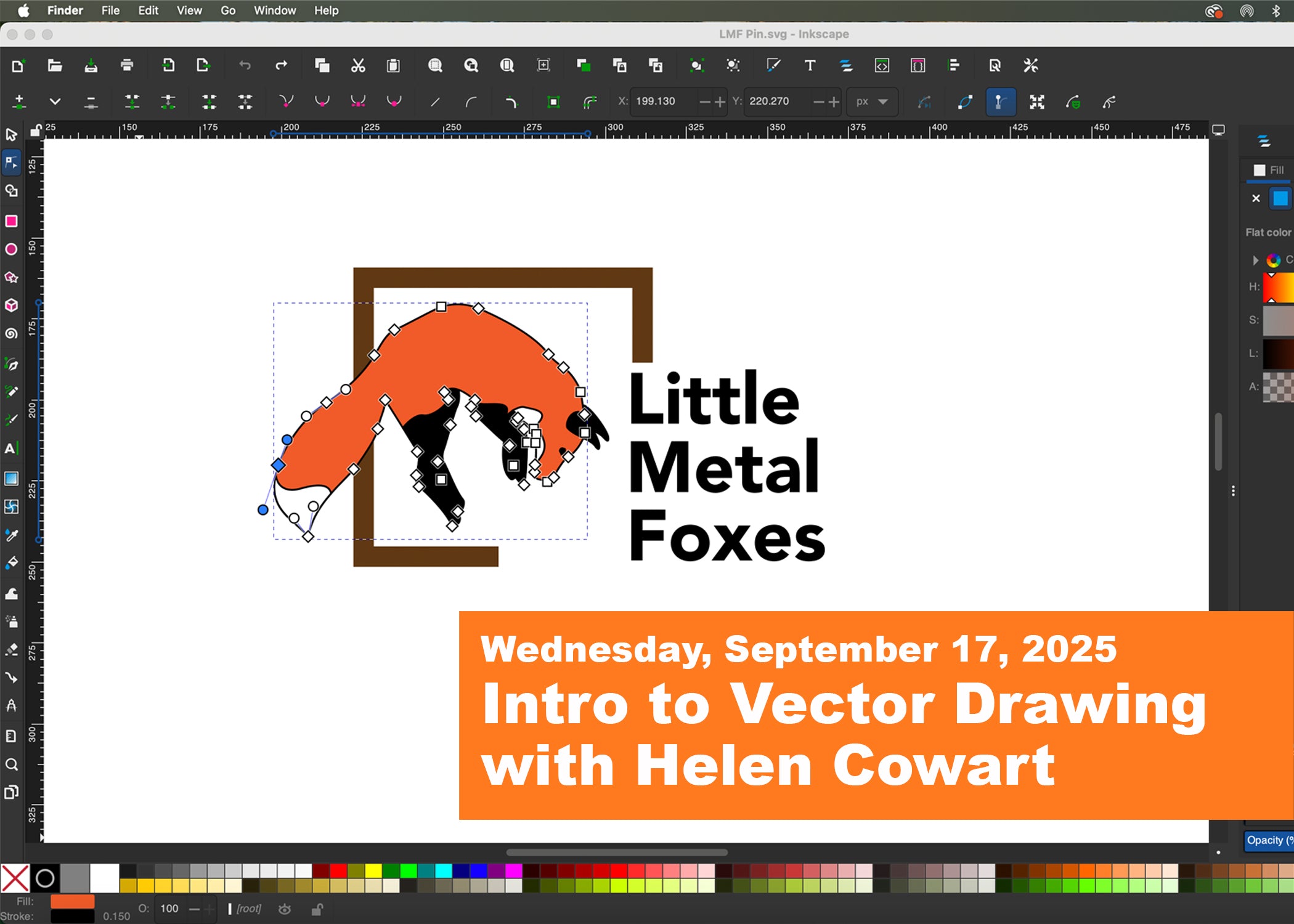Increase the X coordinate with plus
This screenshot has width=1294, height=924.
[720, 102]
